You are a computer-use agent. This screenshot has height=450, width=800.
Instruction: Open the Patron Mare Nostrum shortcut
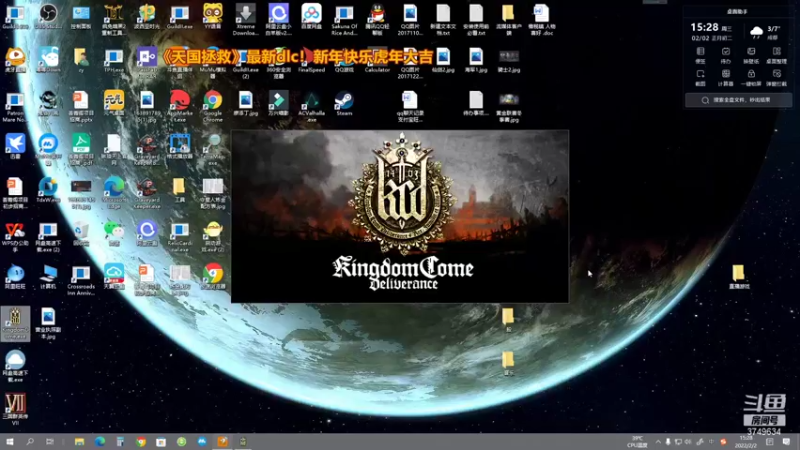click(15, 107)
